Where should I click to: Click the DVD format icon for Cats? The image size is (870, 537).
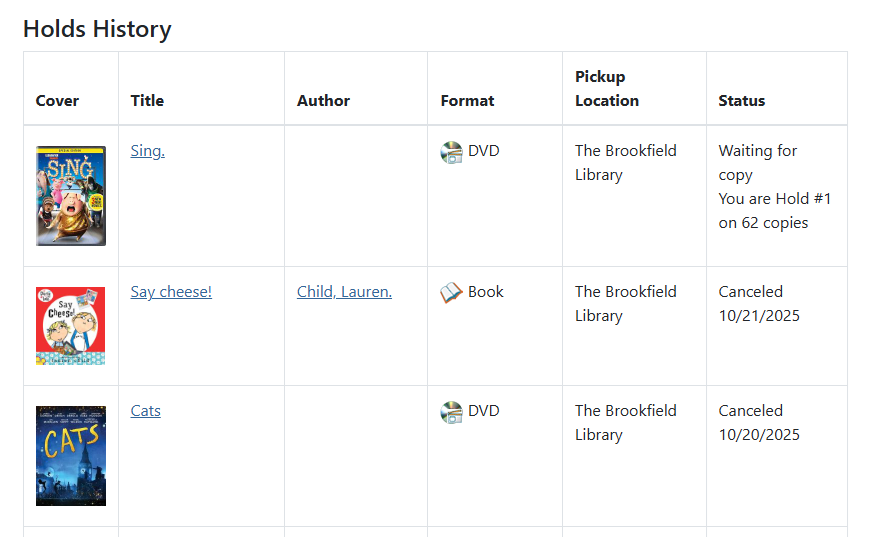(452, 412)
